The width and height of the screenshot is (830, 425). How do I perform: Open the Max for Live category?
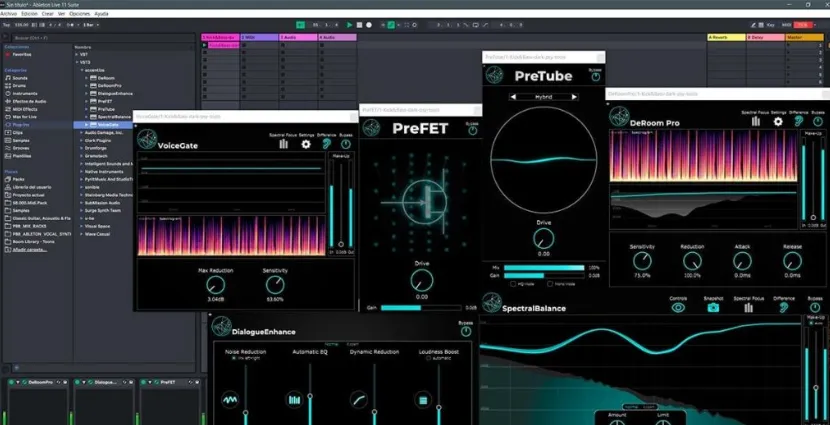click(x=25, y=116)
